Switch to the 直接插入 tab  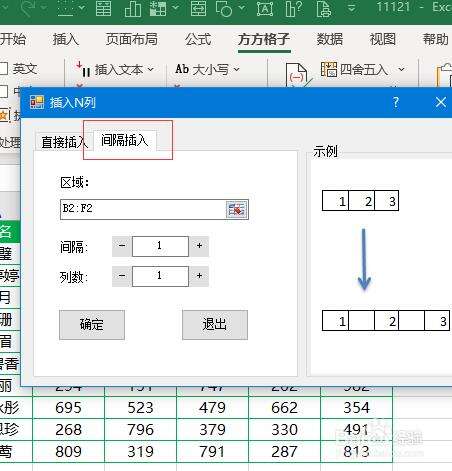pyautogui.click(x=62, y=142)
